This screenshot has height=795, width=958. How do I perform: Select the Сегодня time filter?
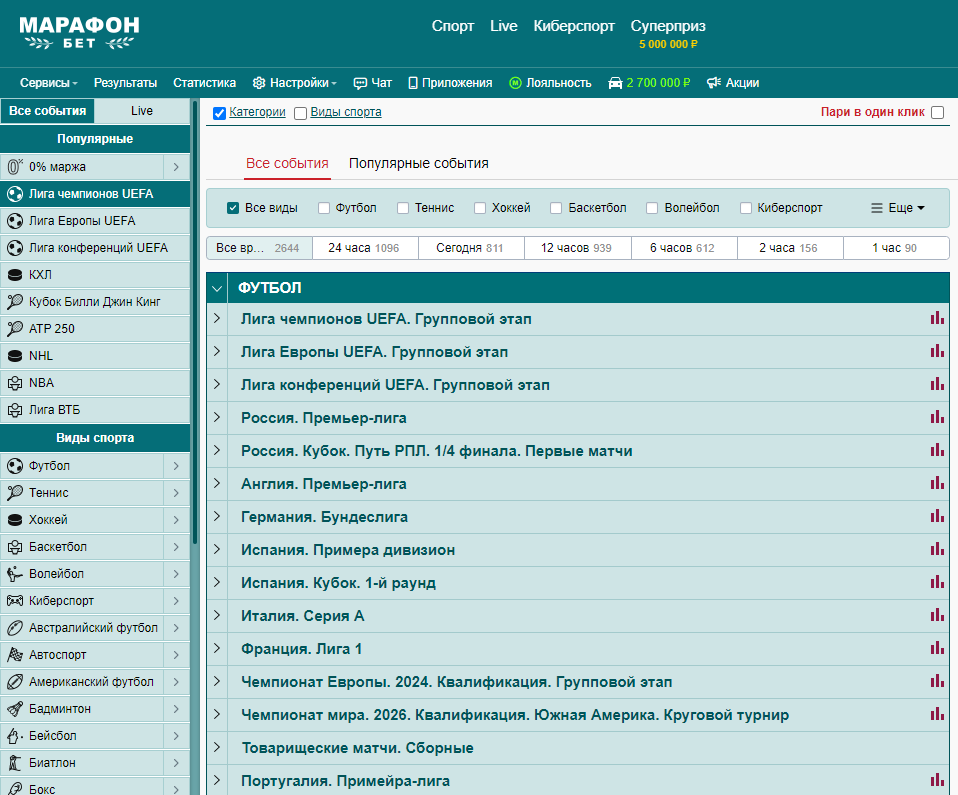471,248
